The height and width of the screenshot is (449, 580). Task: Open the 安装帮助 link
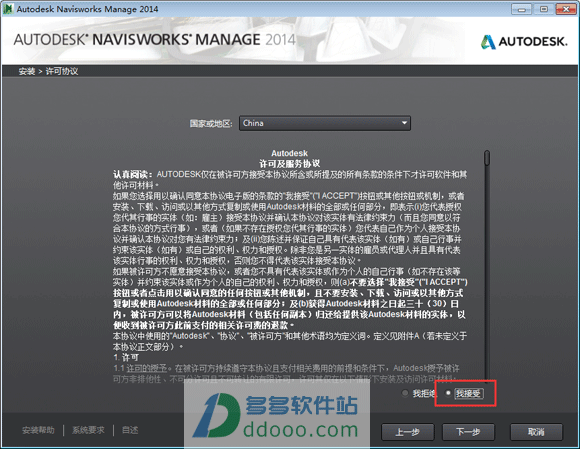pyautogui.click(x=38, y=430)
